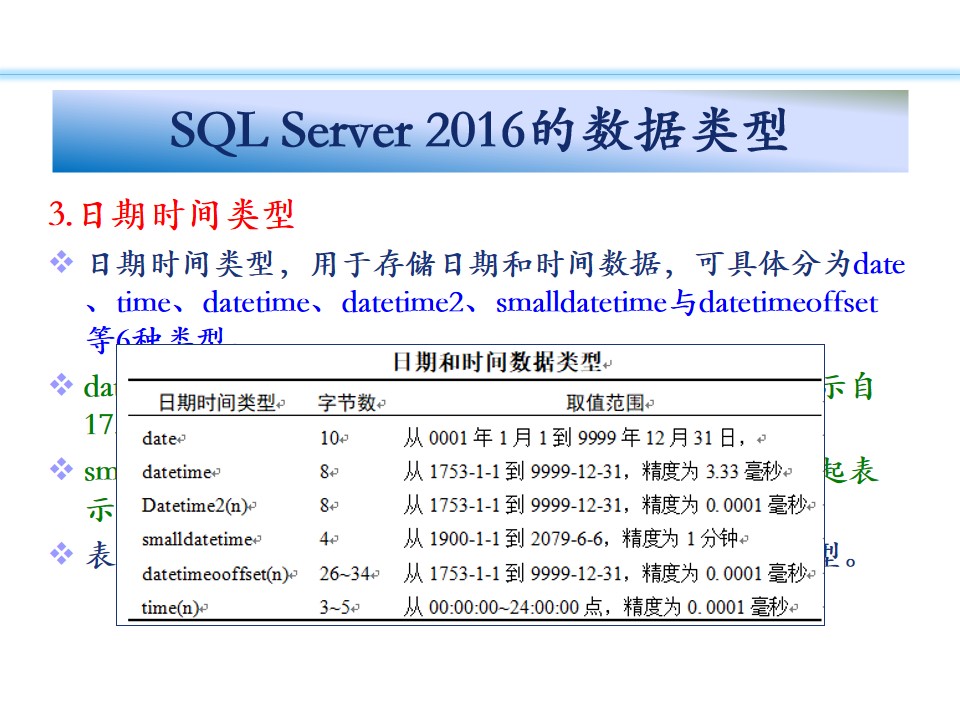Click the byte count '3~5' cell
The height and width of the screenshot is (720, 960).
[x=335, y=607]
